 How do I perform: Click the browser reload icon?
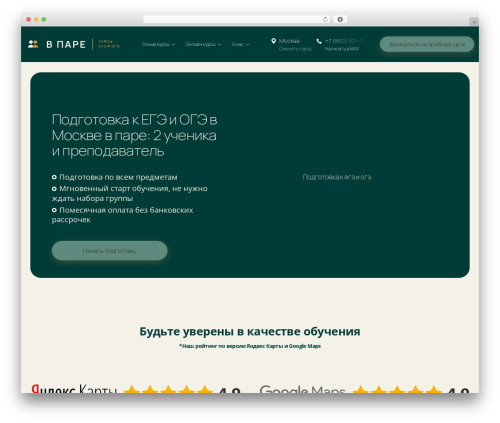(x=325, y=19)
